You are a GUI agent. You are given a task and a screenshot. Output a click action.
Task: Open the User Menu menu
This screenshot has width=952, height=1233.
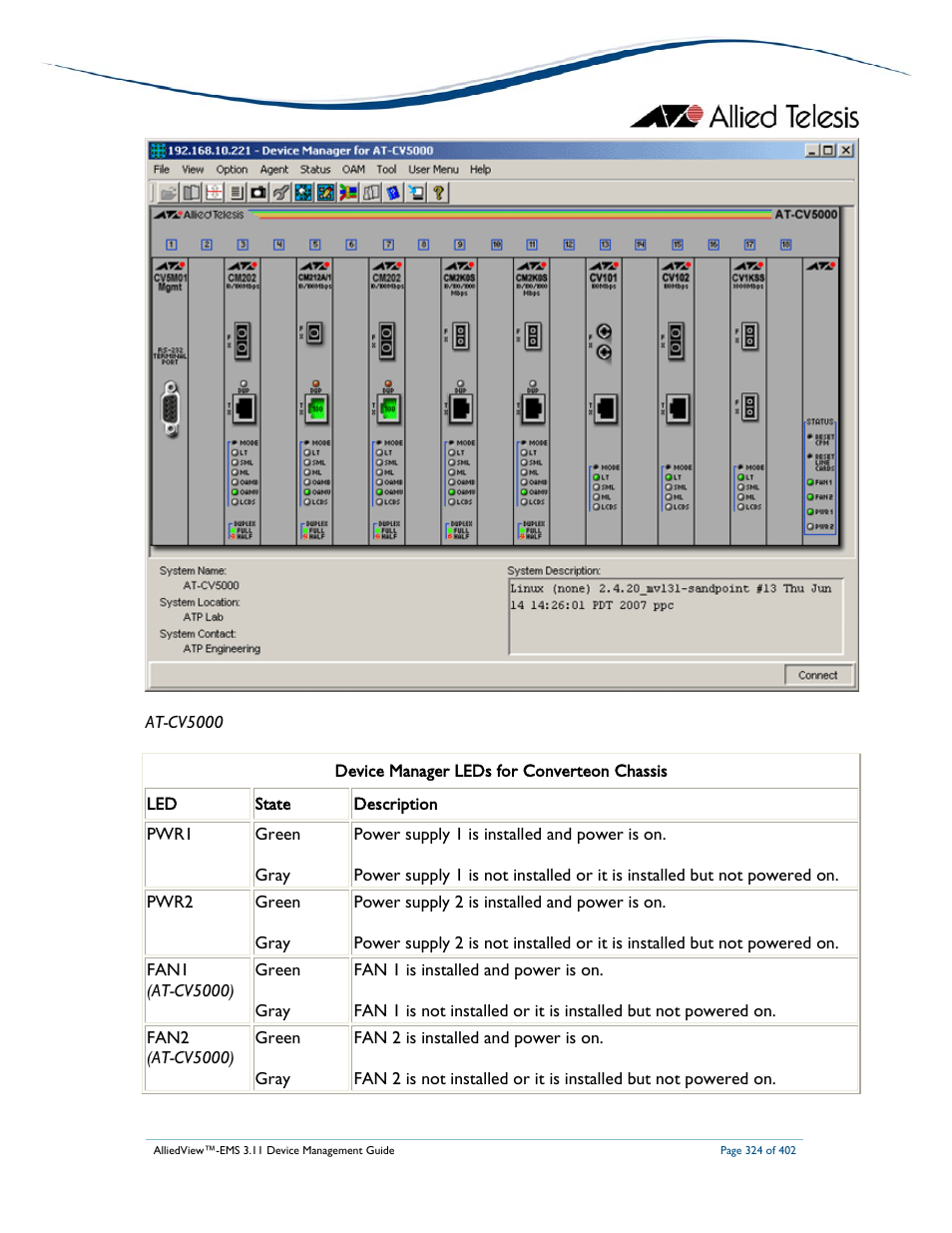click(433, 170)
